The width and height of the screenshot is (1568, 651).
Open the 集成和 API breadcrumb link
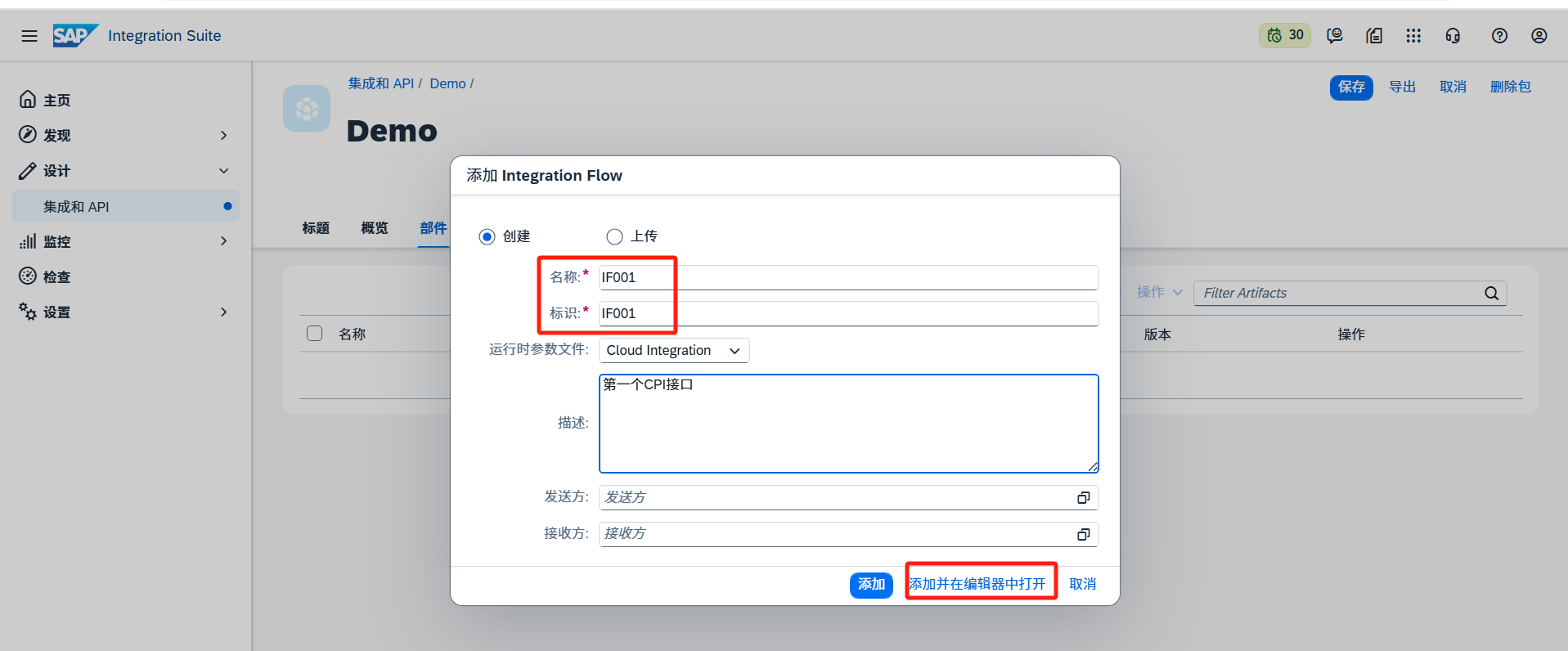tap(381, 83)
